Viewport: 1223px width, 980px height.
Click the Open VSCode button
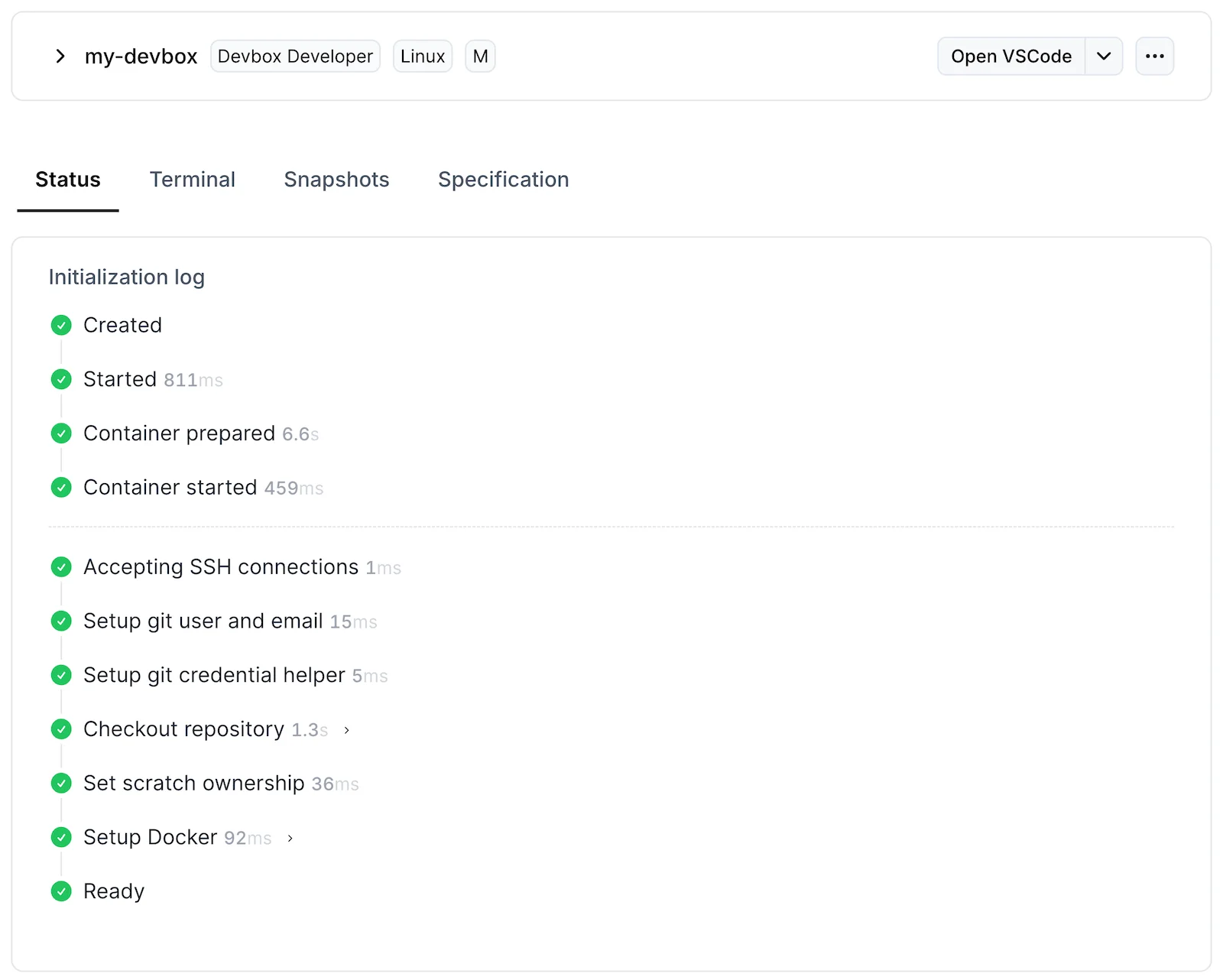pos(1011,57)
